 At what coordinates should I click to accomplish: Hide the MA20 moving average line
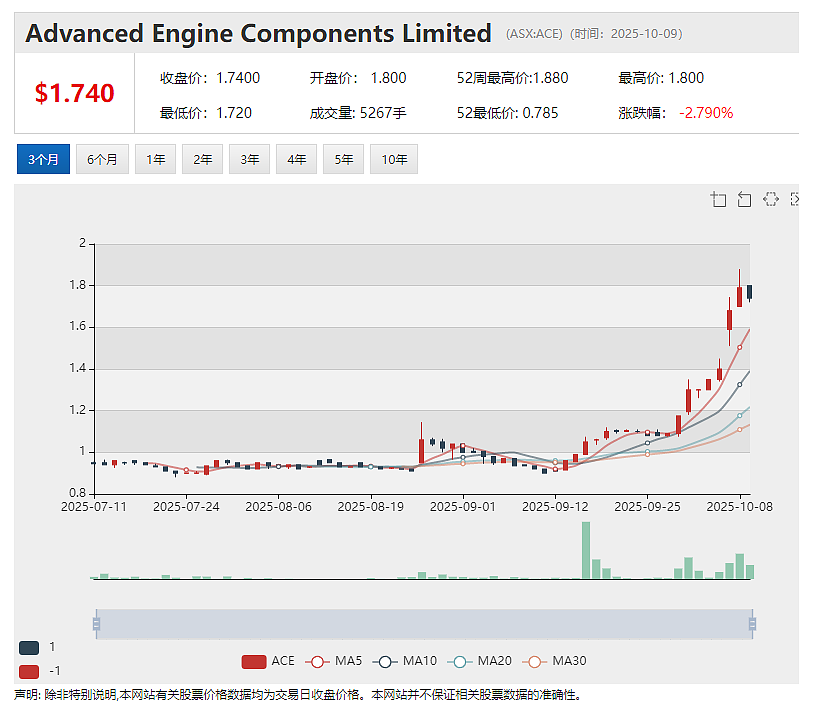[480, 661]
